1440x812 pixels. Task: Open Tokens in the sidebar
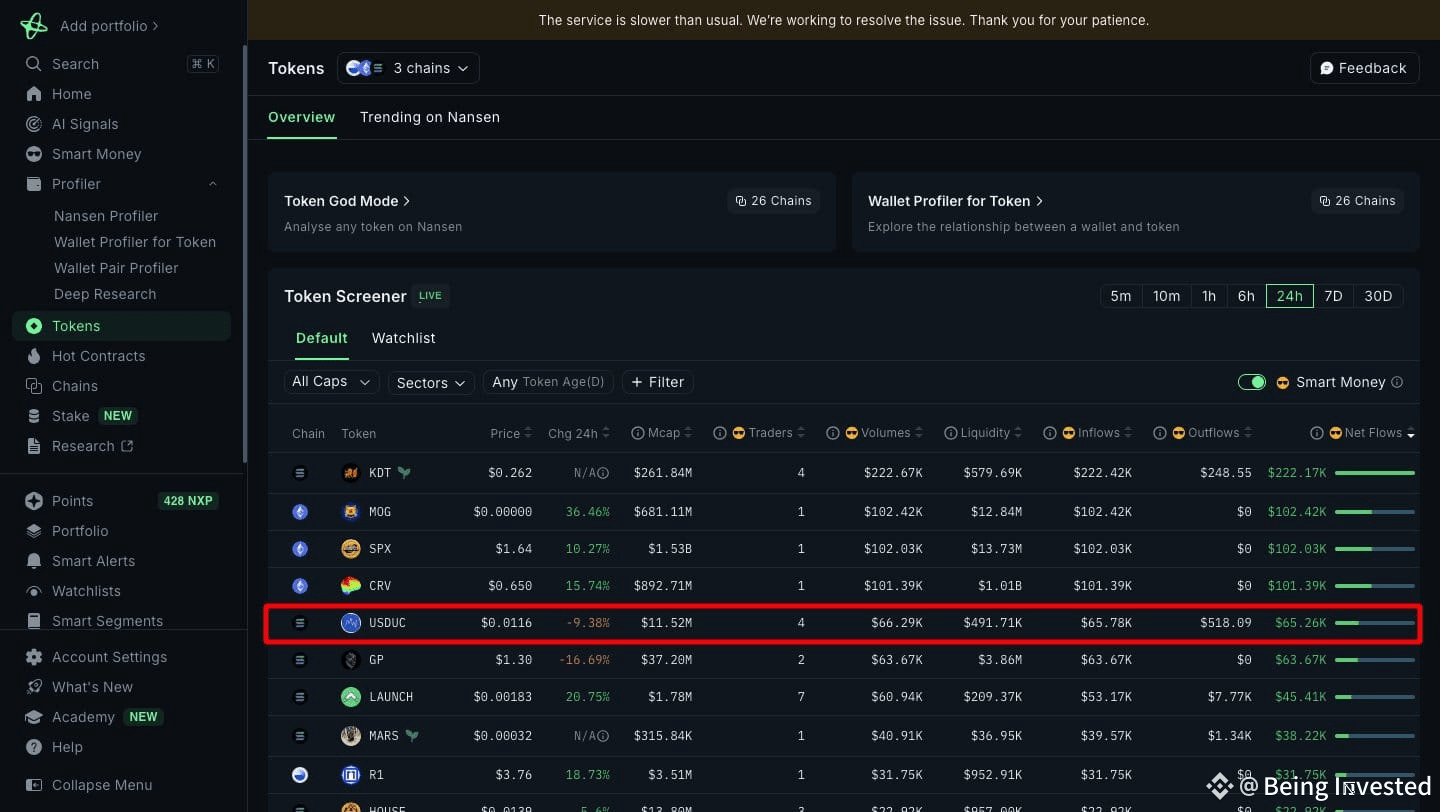click(121, 326)
